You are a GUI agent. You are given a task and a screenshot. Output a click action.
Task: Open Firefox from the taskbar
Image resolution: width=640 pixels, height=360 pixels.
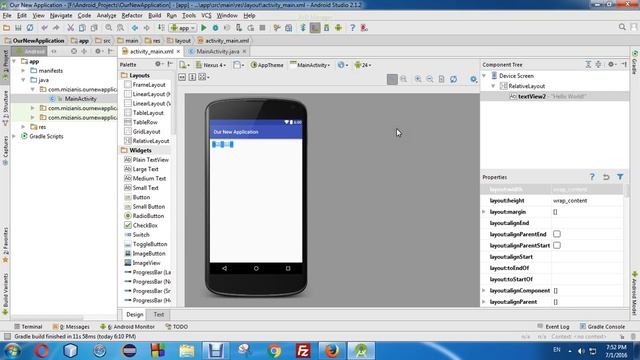pos(332,351)
